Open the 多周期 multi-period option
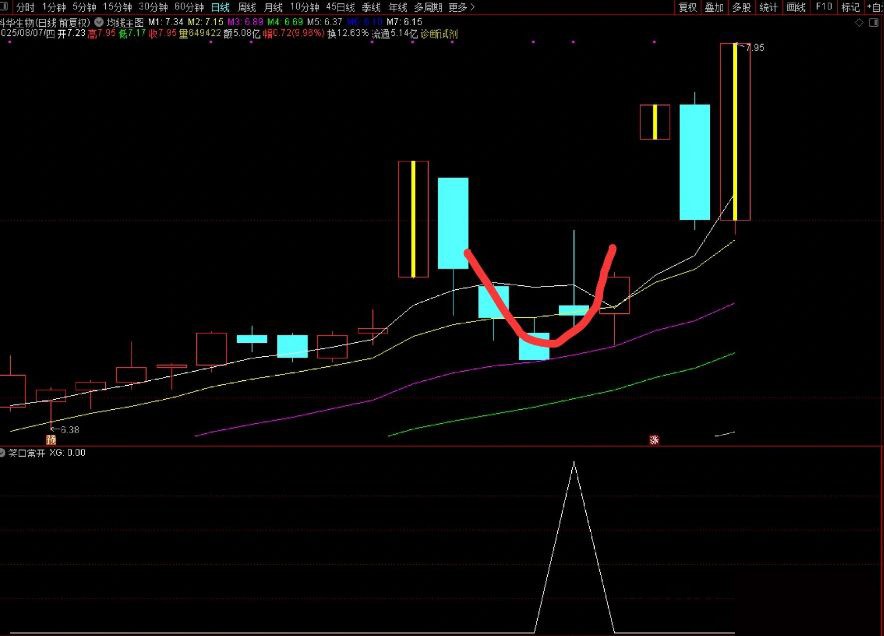This screenshot has height=636, width=884. tap(426, 7)
